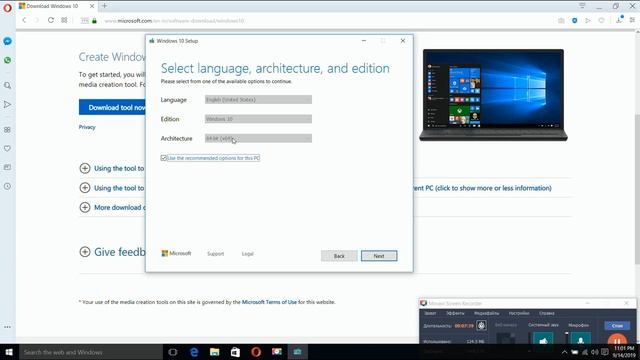Open the Edition dropdown in Windows 10 Setup
640x360 pixels.
click(x=258, y=119)
